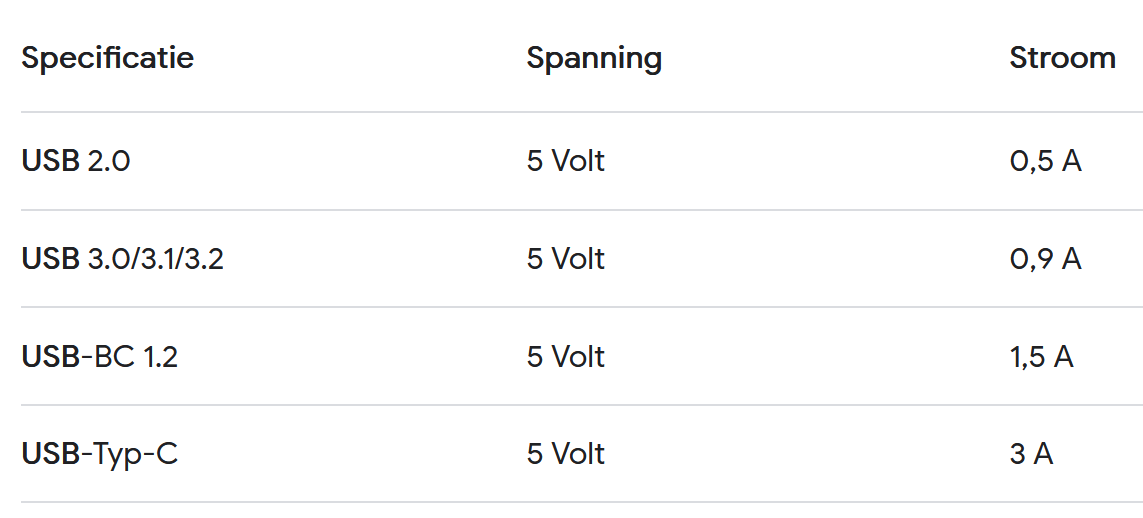Click the 3.0/3.1/3.2 version numbers text

[155, 259]
